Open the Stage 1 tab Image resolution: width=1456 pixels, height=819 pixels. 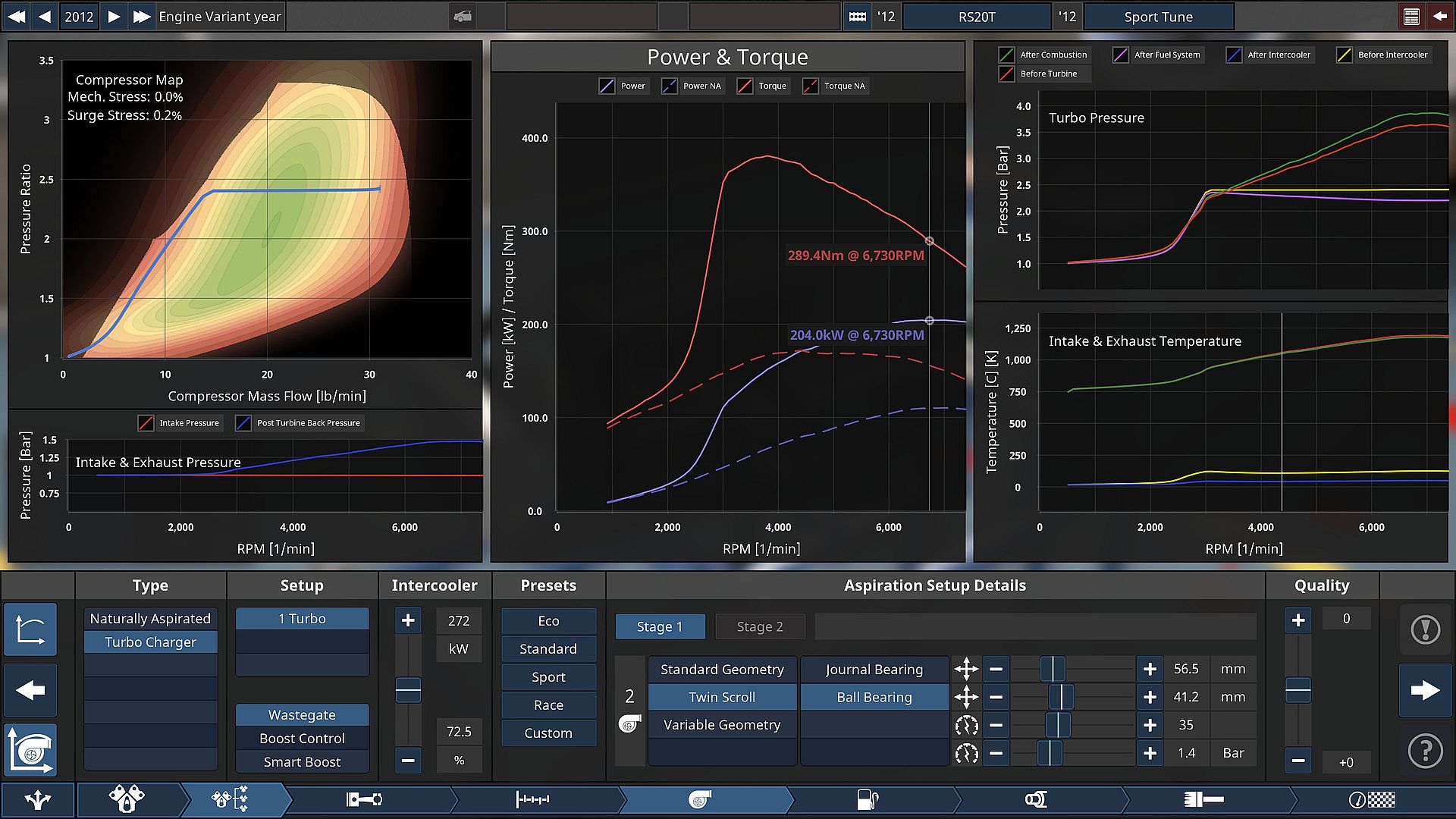659,626
